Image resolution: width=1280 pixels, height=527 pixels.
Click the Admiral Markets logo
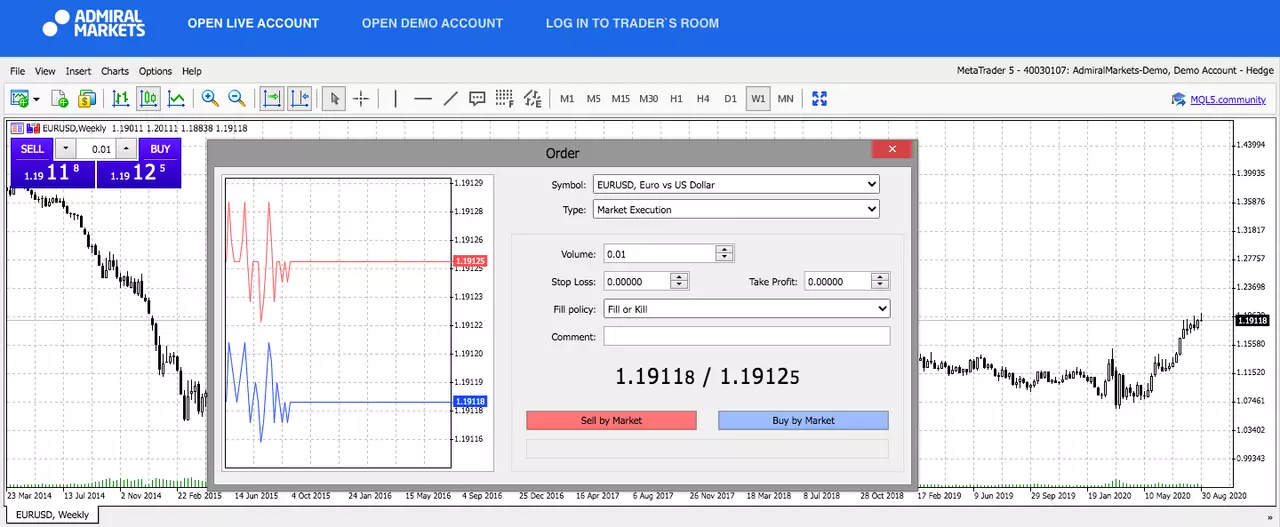94,23
